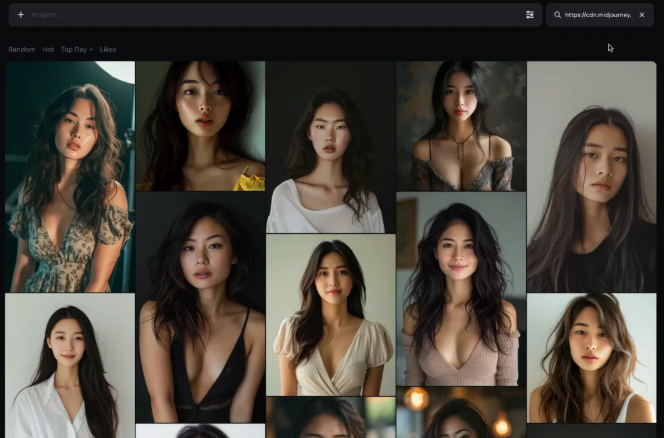
Task: Switch to the Random tab
Action: [22, 50]
